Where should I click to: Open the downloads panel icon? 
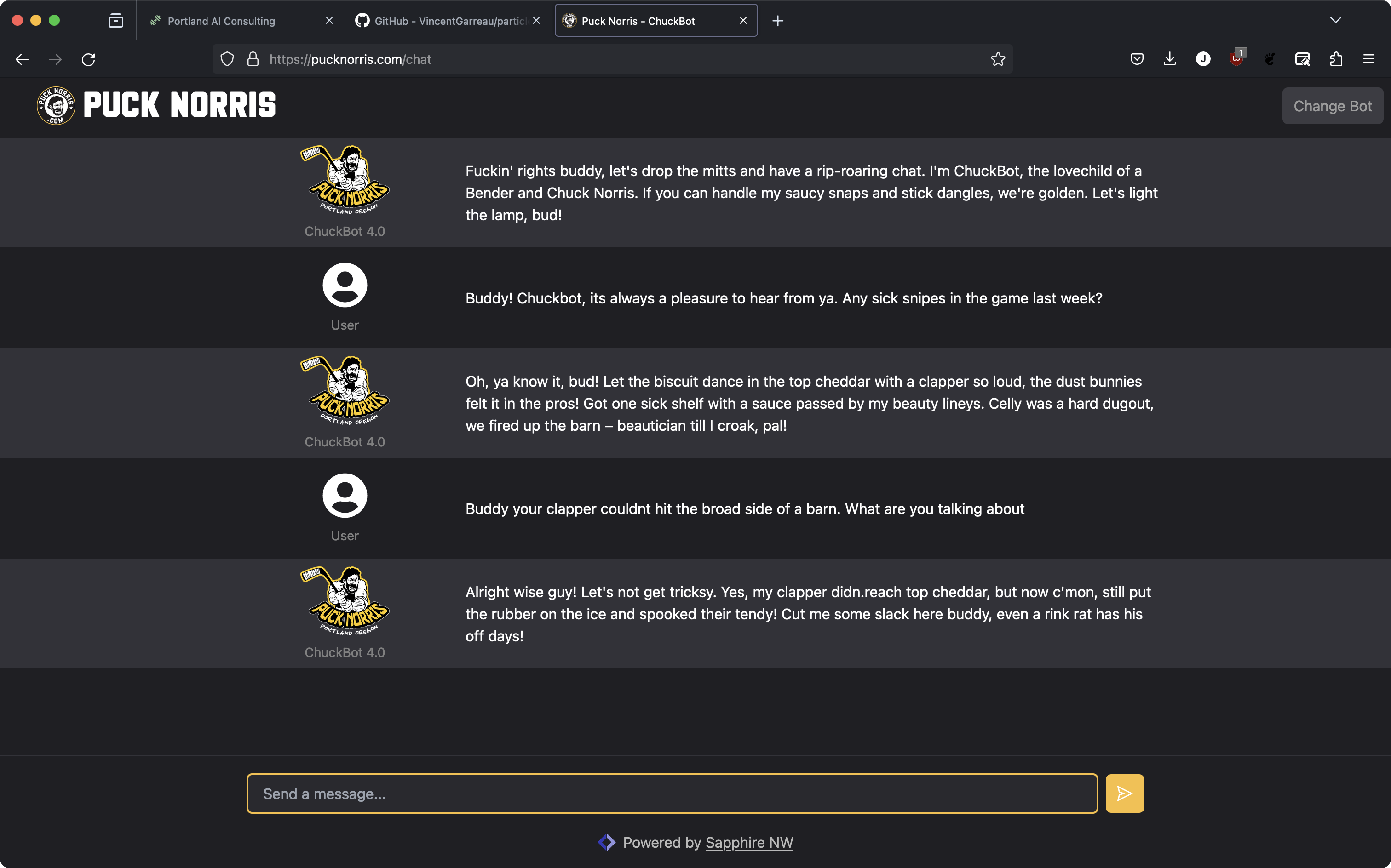1169,59
